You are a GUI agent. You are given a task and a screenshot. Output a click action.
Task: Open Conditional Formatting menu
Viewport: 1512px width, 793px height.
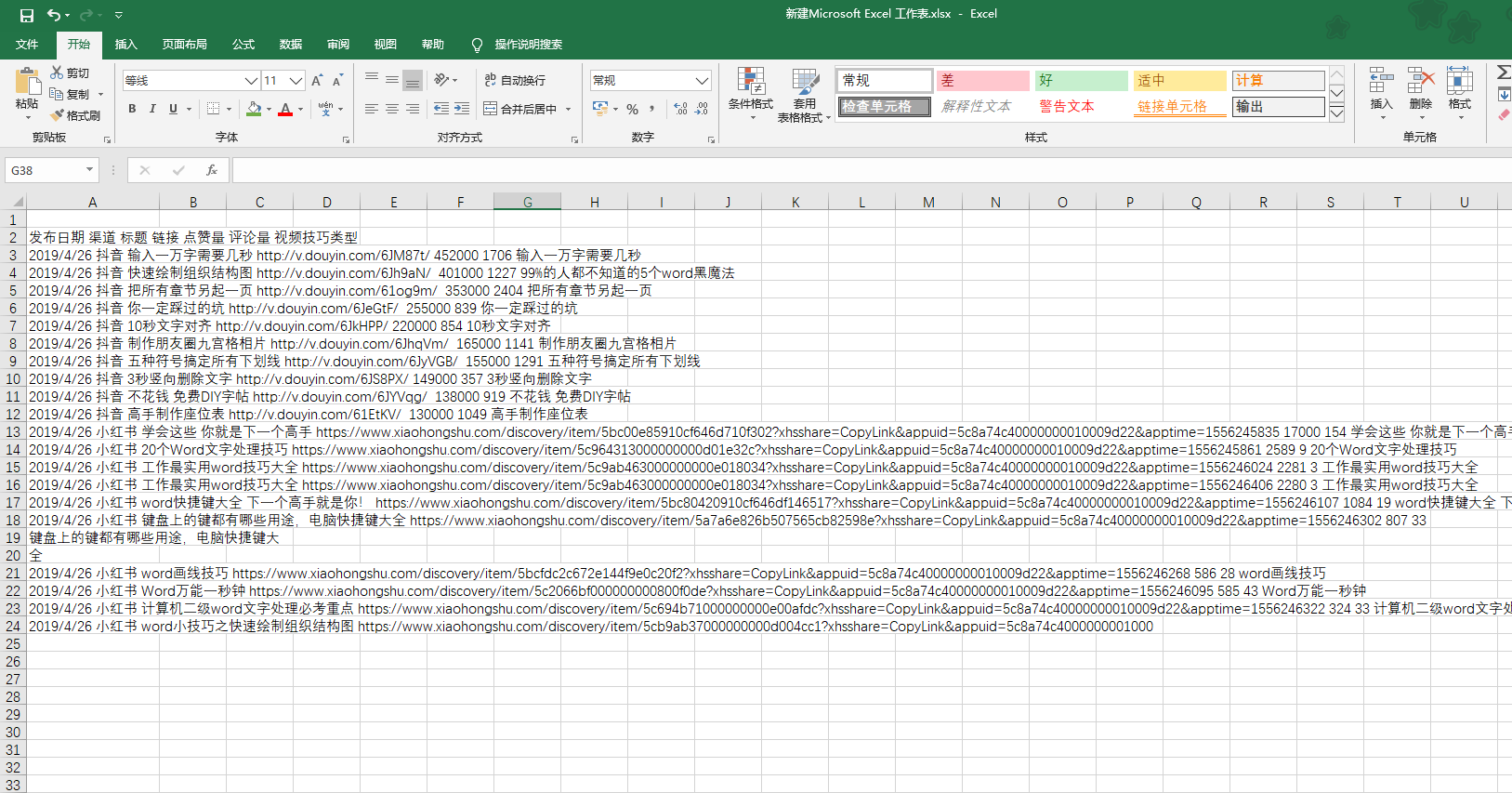click(751, 94)
